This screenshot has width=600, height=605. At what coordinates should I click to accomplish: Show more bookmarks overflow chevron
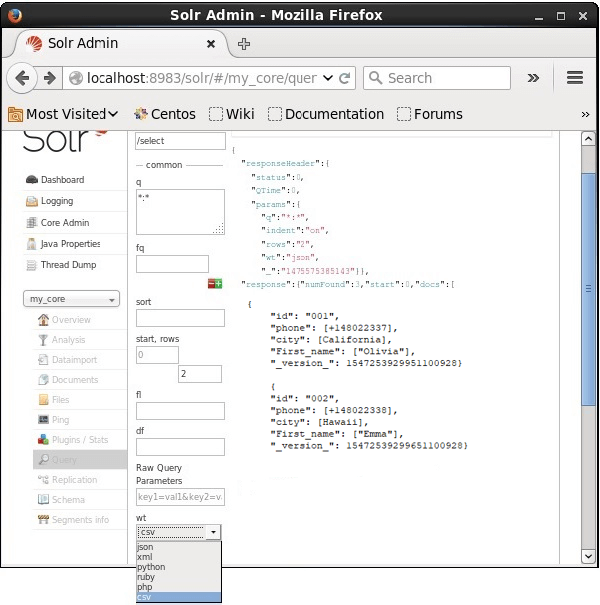[x=585, y=115]
